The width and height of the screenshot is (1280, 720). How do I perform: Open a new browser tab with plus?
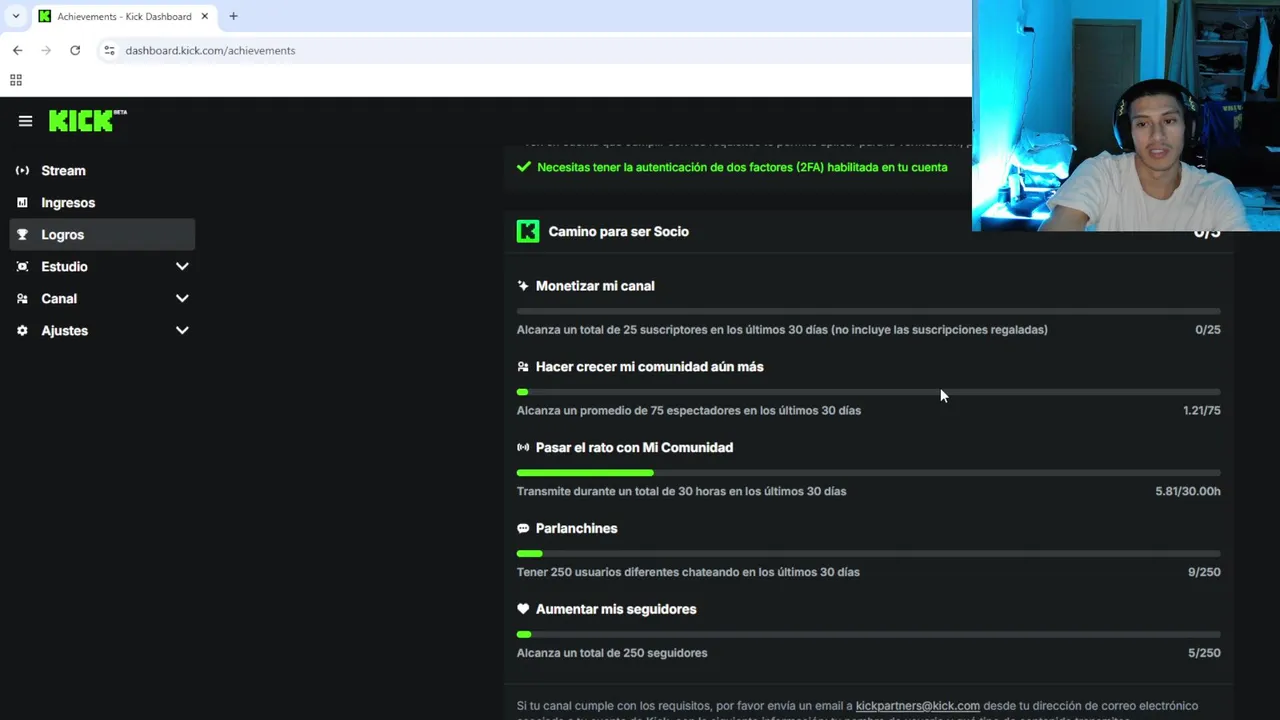233,16
